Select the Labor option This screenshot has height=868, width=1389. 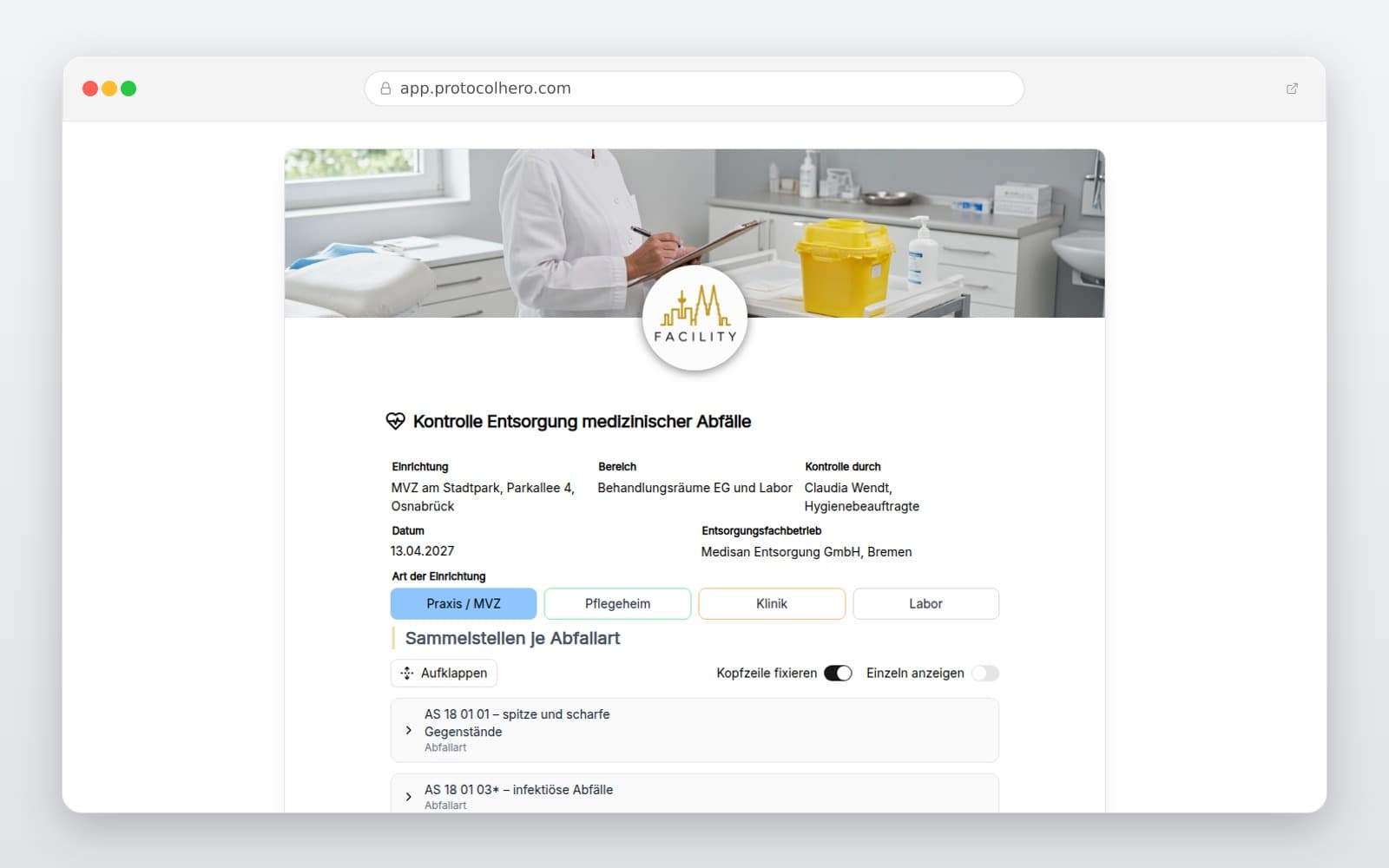[925, 603]
